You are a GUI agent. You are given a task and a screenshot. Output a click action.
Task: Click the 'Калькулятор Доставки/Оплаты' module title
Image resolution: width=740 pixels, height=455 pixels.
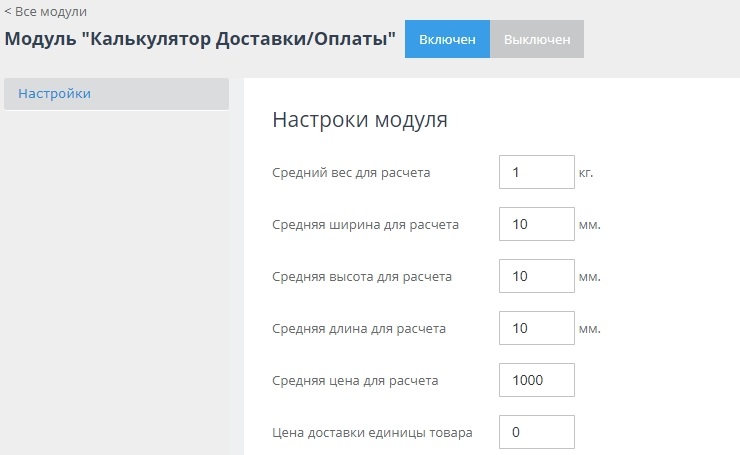[200, 40]
